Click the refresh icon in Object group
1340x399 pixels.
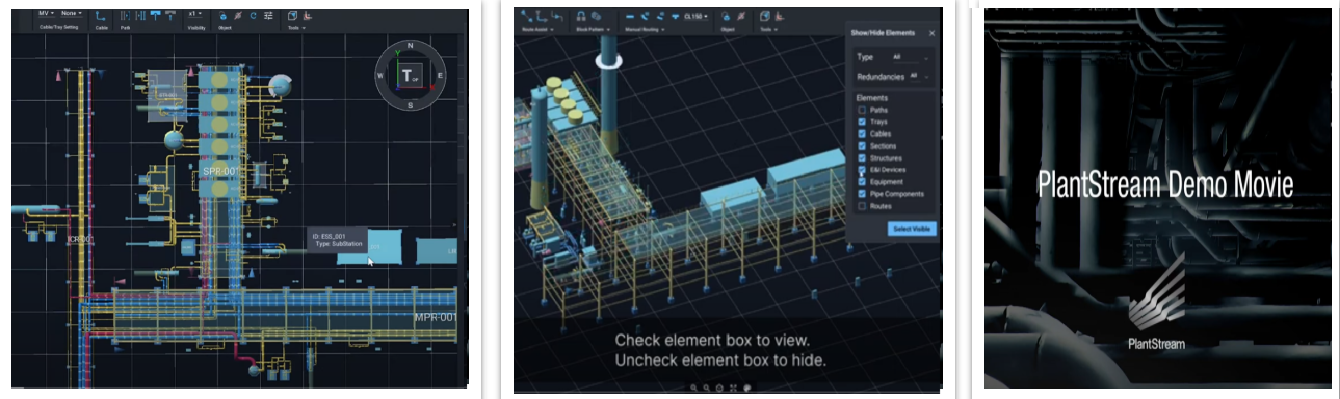[x=253, y=16]
